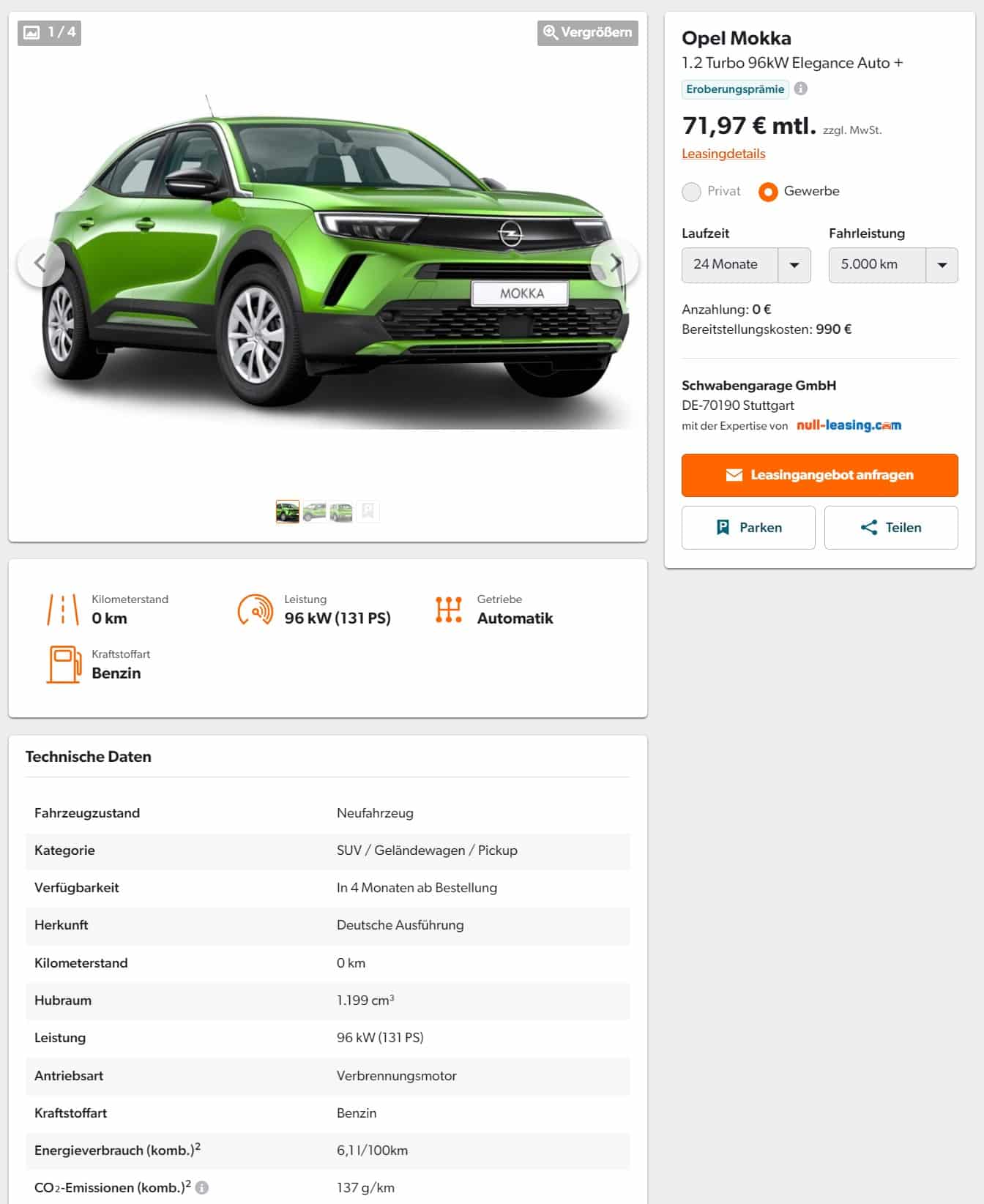Save listing with Parken button
This screenshot has width=984, height=1204.
(x=748, y=528)
